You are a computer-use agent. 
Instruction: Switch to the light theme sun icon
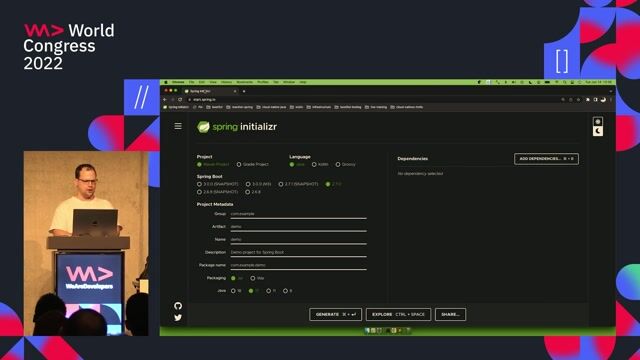click(598, 121)
